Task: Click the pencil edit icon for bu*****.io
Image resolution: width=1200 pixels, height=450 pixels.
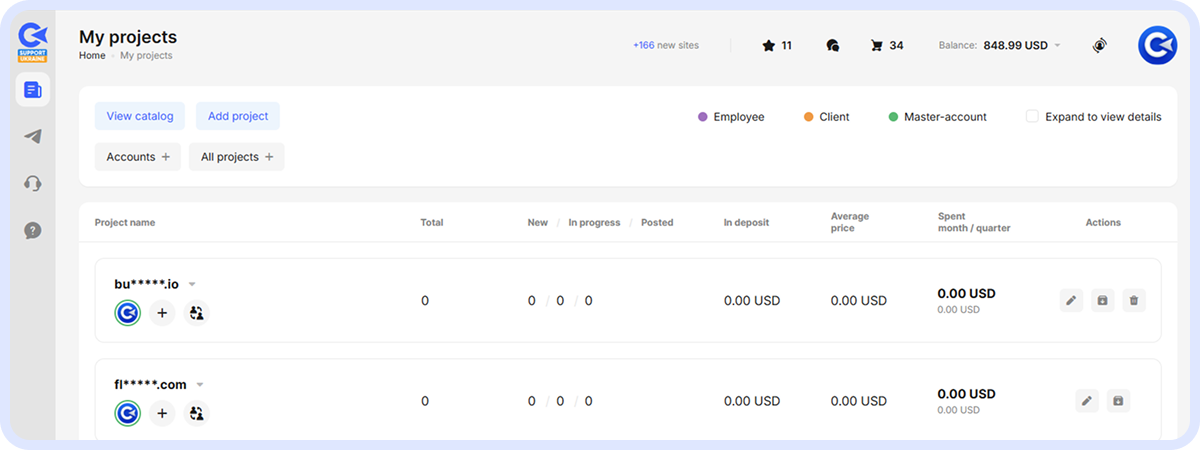Action: pos(1072,300)
